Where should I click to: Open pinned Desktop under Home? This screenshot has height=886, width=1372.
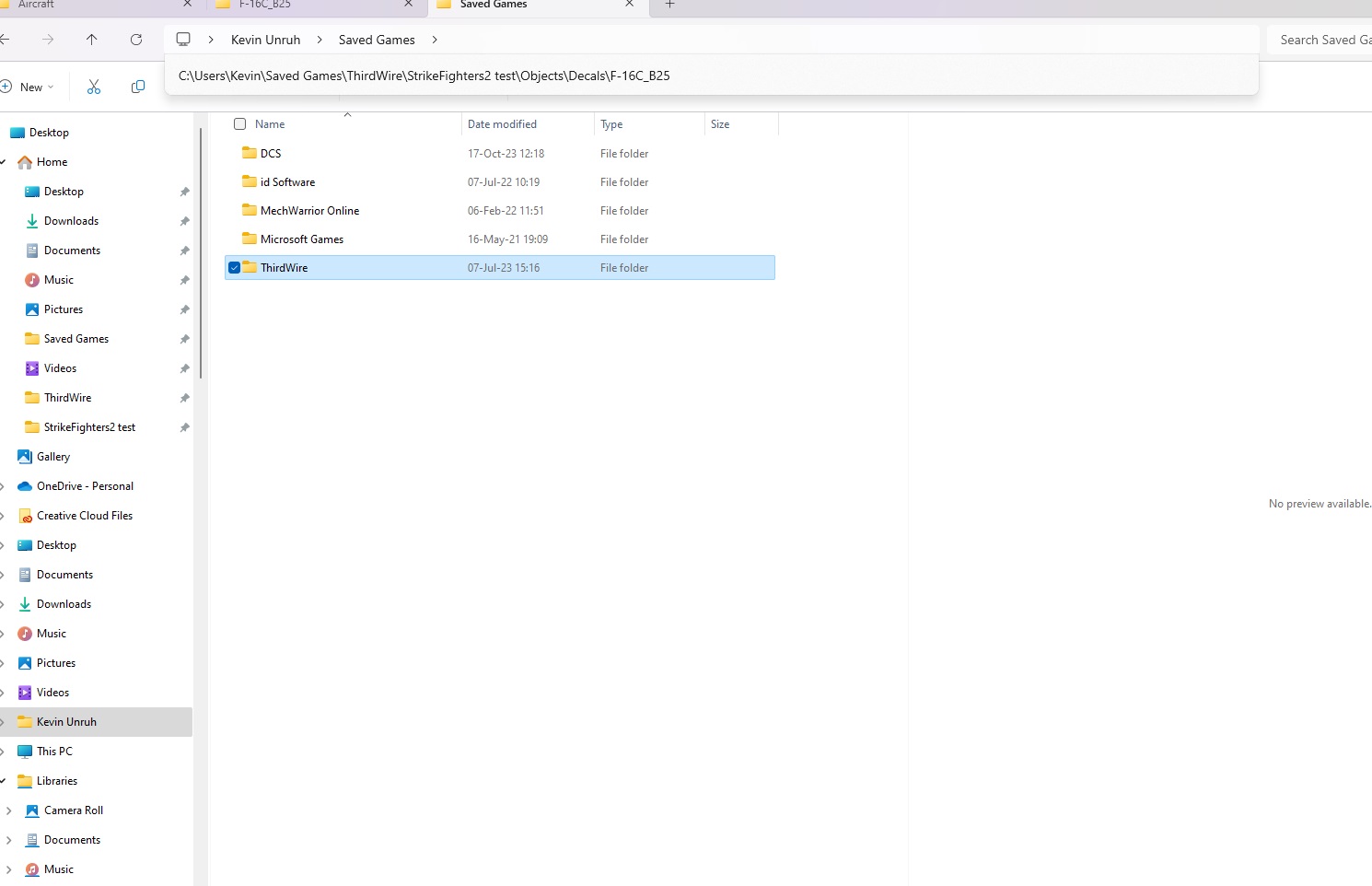coord(64,192)
